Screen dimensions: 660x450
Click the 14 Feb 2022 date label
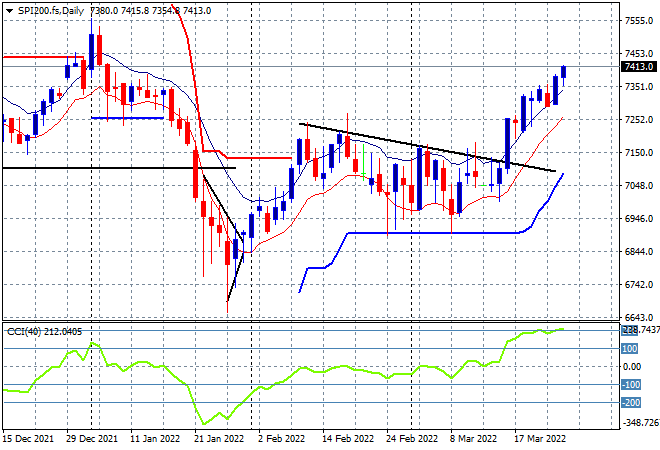pyautogui.click(x=348, y=439)
